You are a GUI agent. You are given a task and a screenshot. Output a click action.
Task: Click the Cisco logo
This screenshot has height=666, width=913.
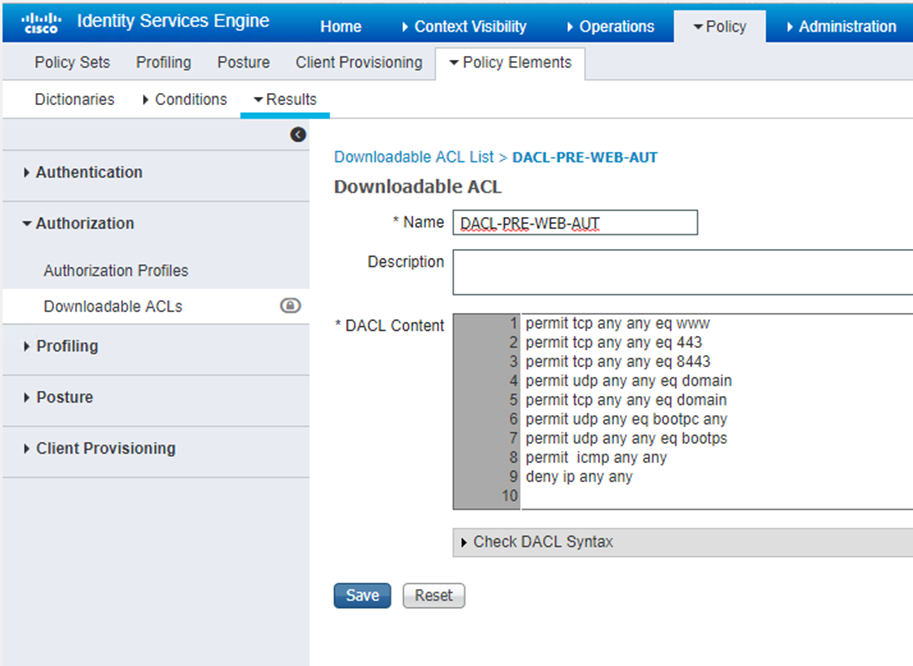coord(41,23)
